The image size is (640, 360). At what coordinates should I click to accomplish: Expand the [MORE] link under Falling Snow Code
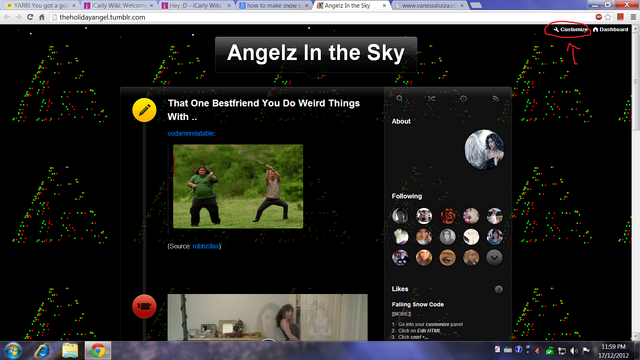click(x=401, y=313)
